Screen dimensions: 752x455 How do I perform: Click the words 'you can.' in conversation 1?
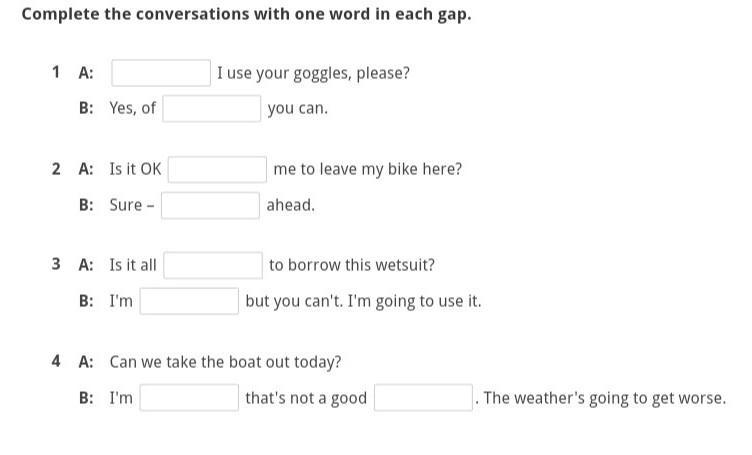pyautogui.click(x=298, y=109)
